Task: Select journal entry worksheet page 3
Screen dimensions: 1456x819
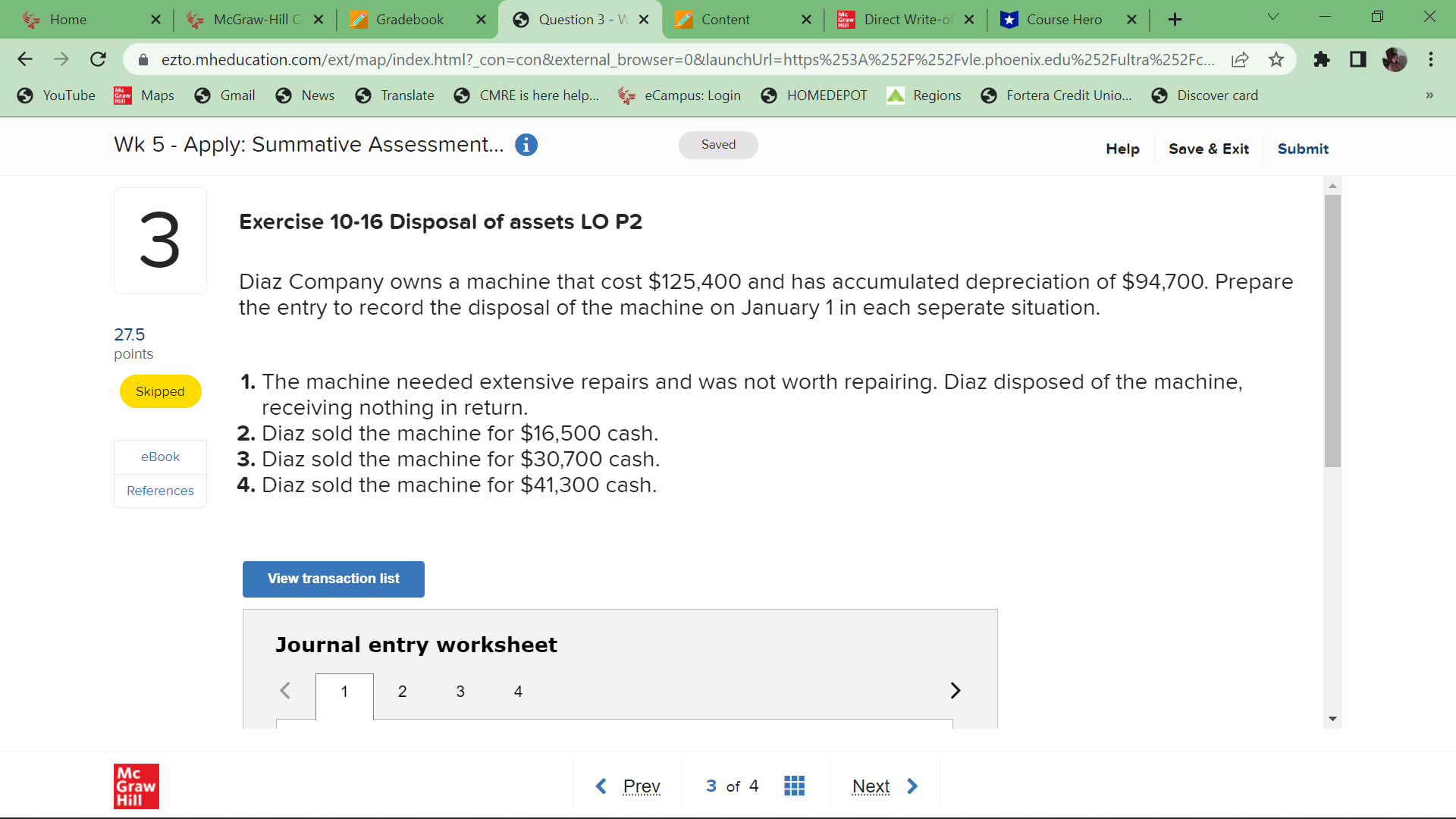Action: click(x=460, y=691)
